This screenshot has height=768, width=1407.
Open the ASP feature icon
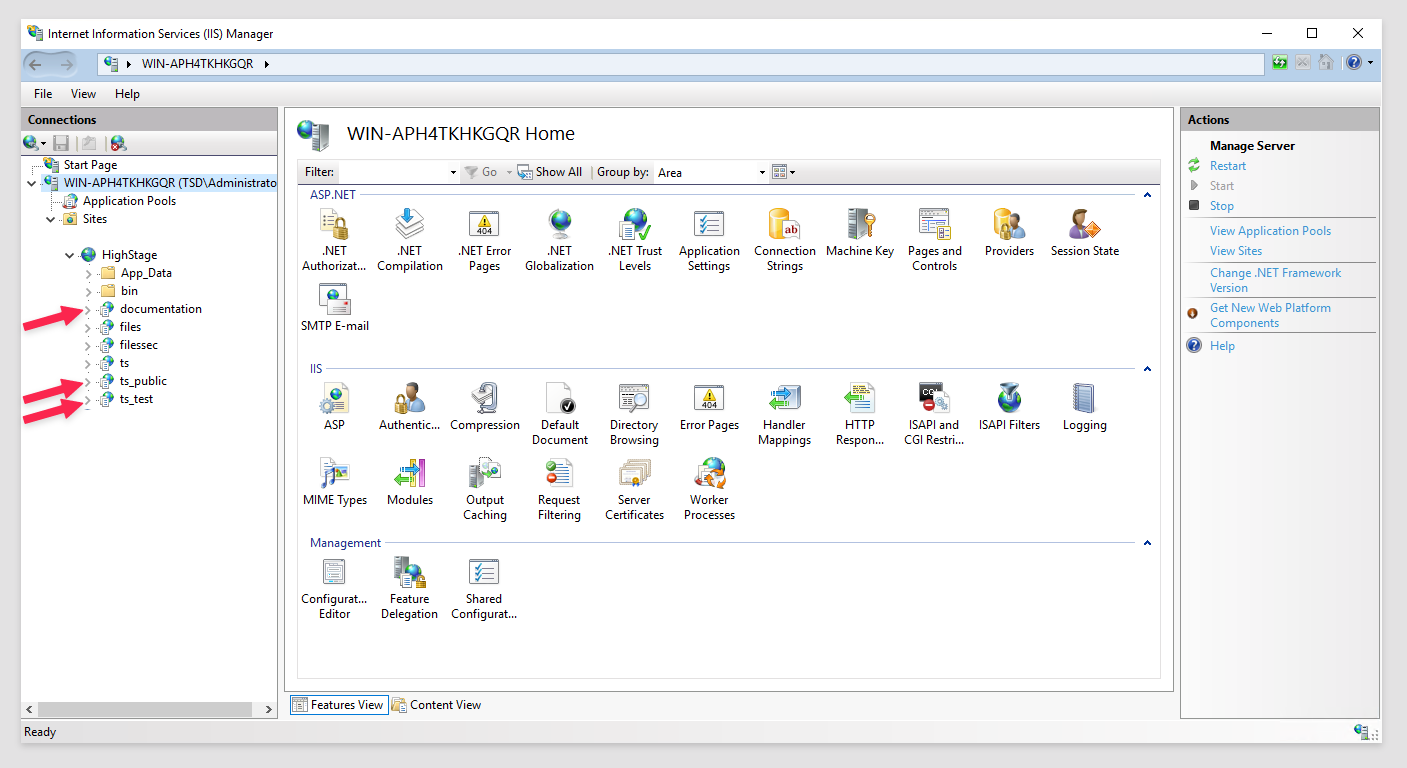tap(334, 407)
